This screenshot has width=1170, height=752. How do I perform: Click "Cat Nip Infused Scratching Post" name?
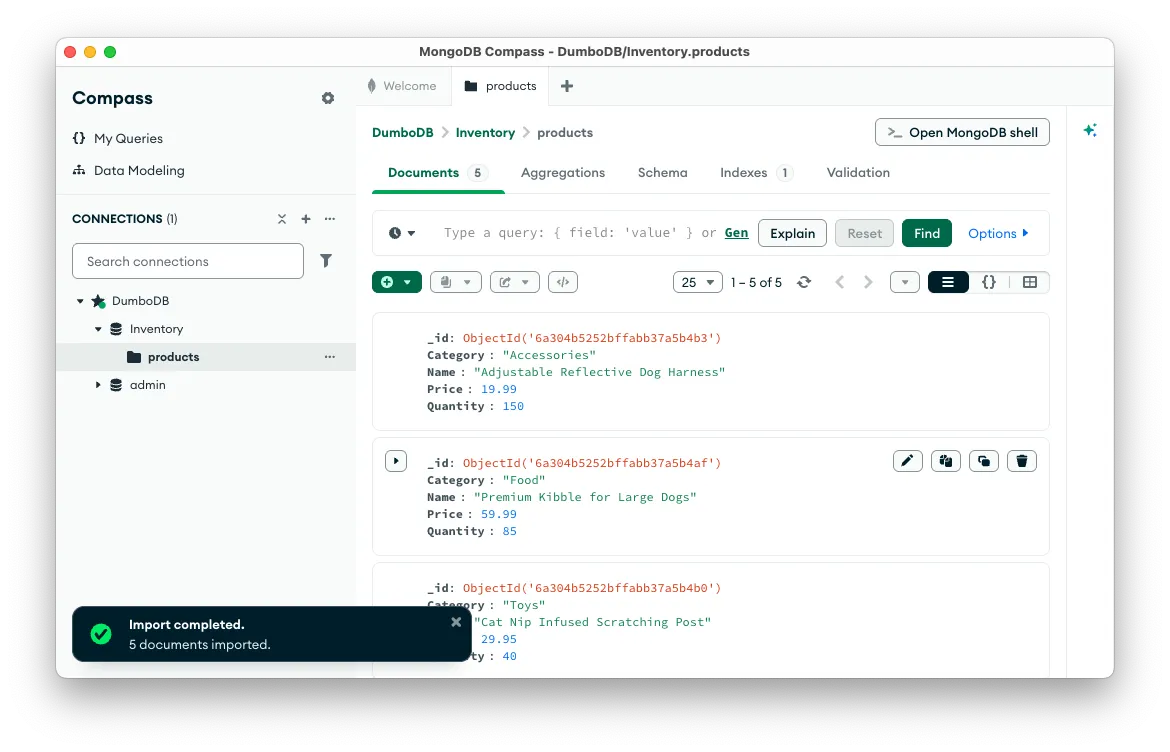click(592, 622)
